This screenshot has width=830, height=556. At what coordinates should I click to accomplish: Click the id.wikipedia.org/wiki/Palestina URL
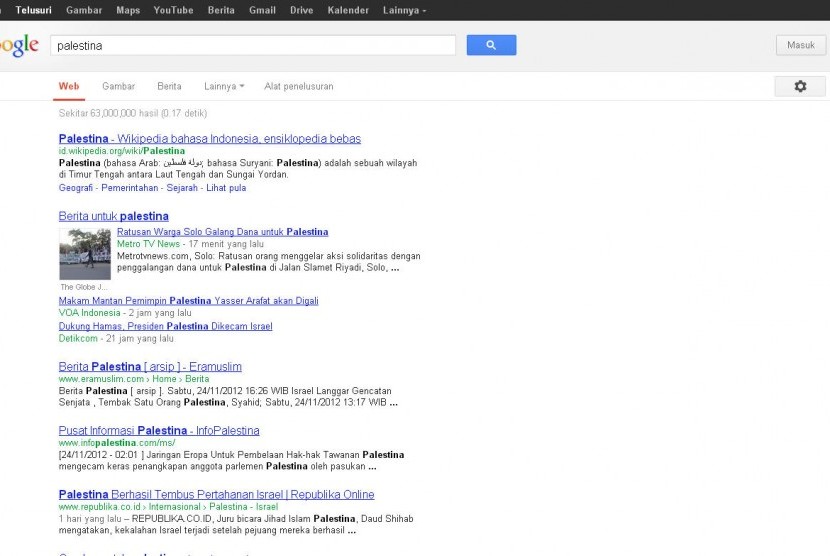click(122, 151)
